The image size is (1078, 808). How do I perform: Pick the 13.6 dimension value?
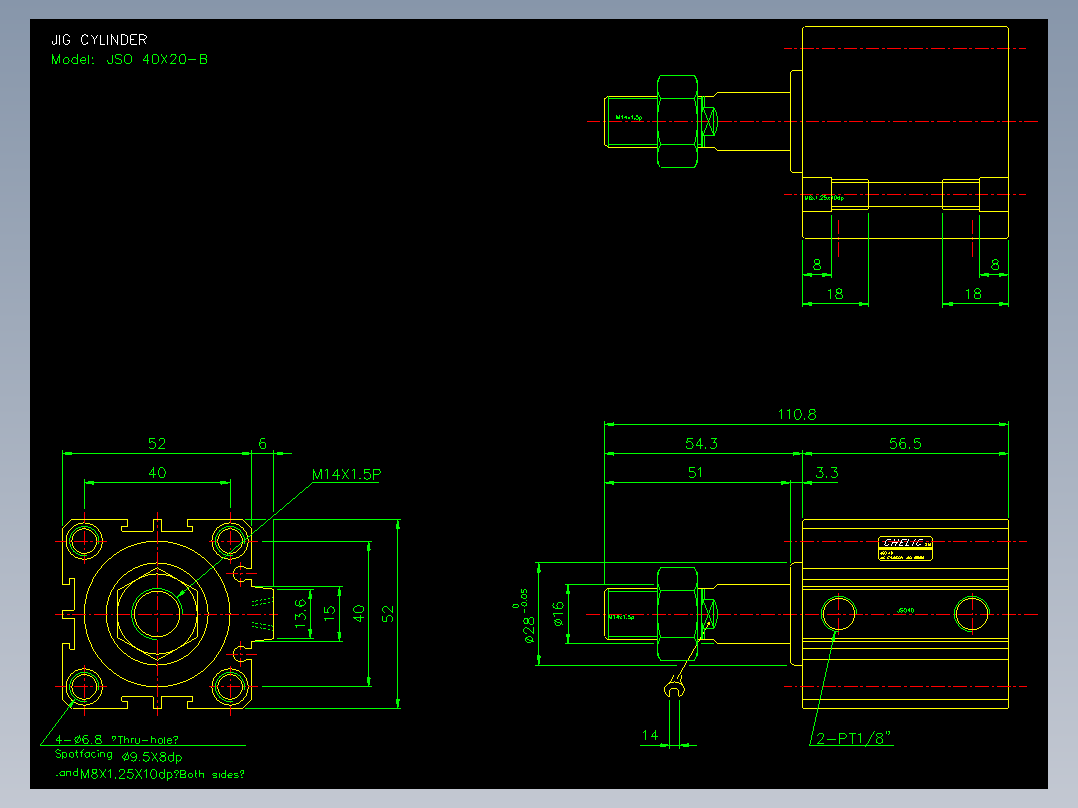[x=300, y=613]
